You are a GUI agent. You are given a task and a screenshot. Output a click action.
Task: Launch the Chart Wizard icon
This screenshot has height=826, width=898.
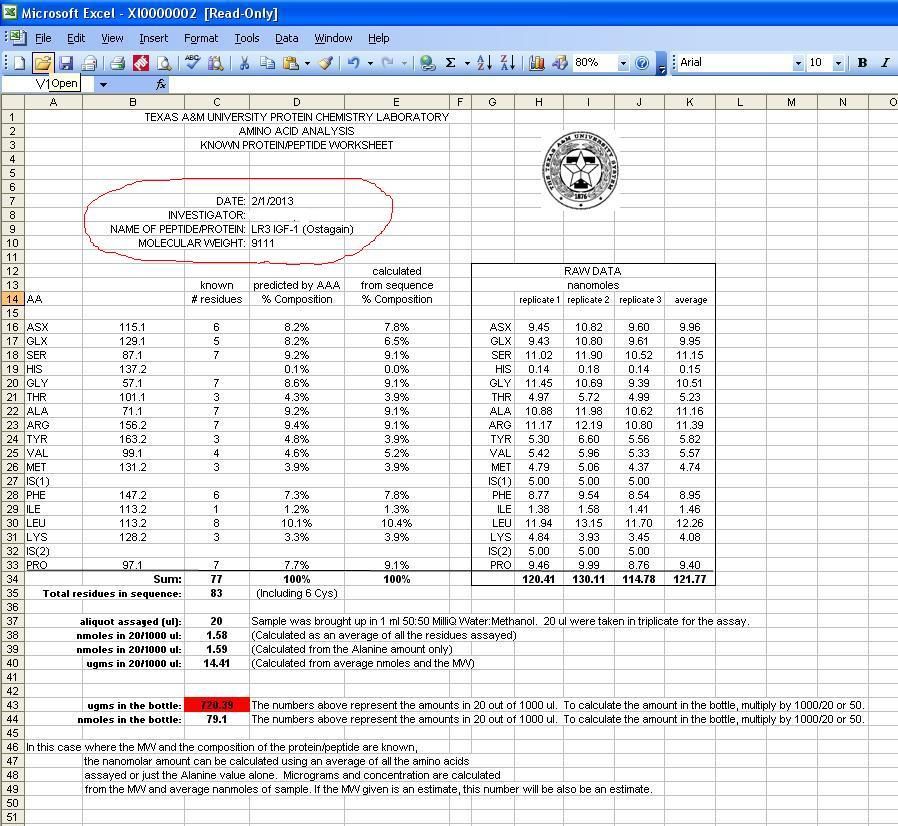(x=537, y=62)
